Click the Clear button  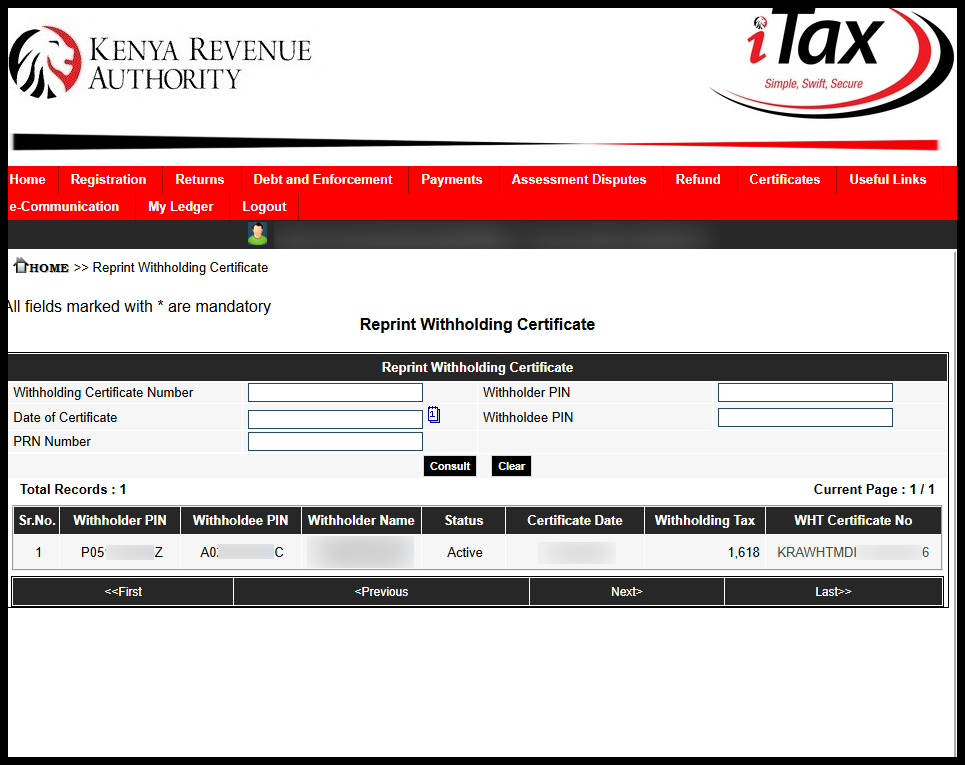click(511, 466)
